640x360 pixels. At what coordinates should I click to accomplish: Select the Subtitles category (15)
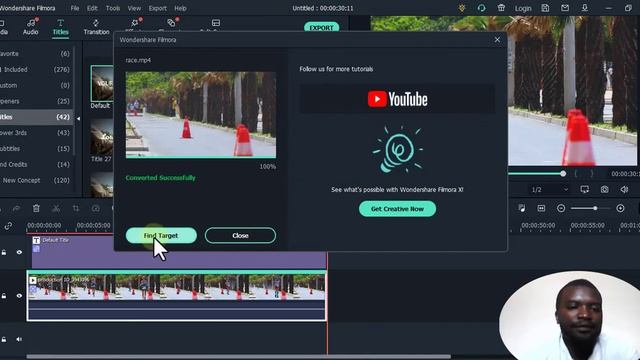pyautogui.click(x=36, y=149)
